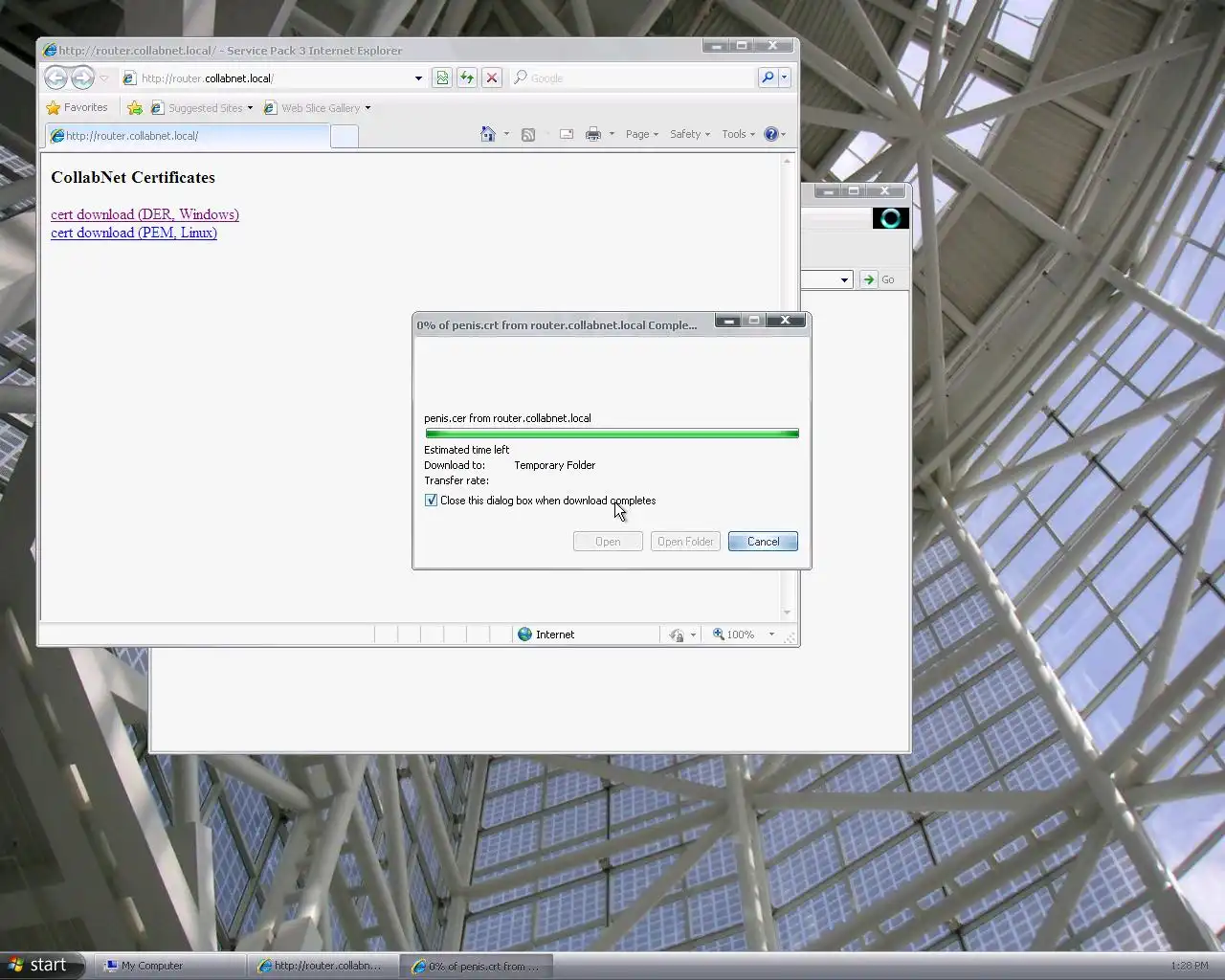This screenshot has height=980, width=1225.
Task: Click the RSS feeds icon
Action: (528, 135)
